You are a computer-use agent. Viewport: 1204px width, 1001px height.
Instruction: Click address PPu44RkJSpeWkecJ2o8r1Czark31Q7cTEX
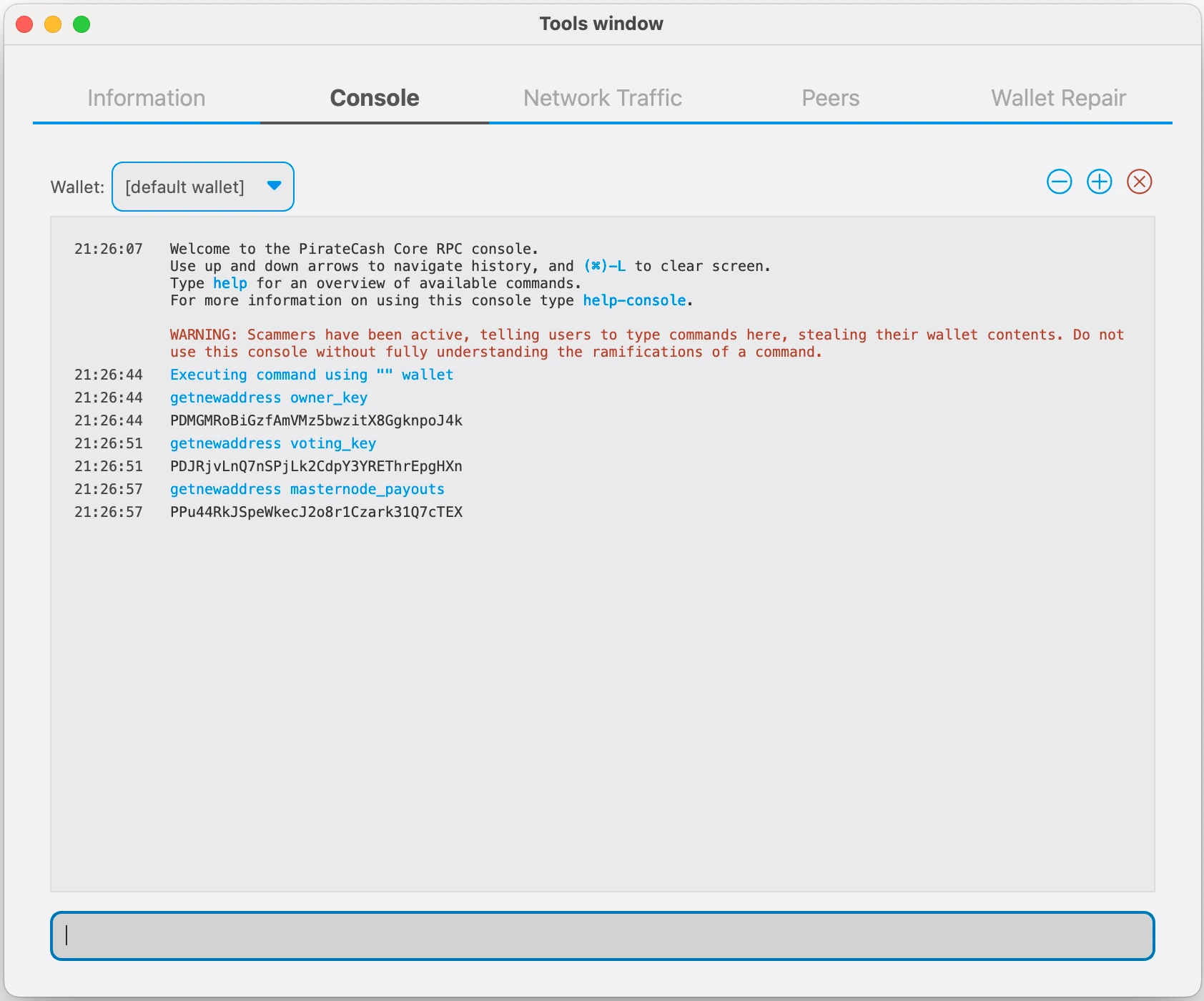pos(316,512)
